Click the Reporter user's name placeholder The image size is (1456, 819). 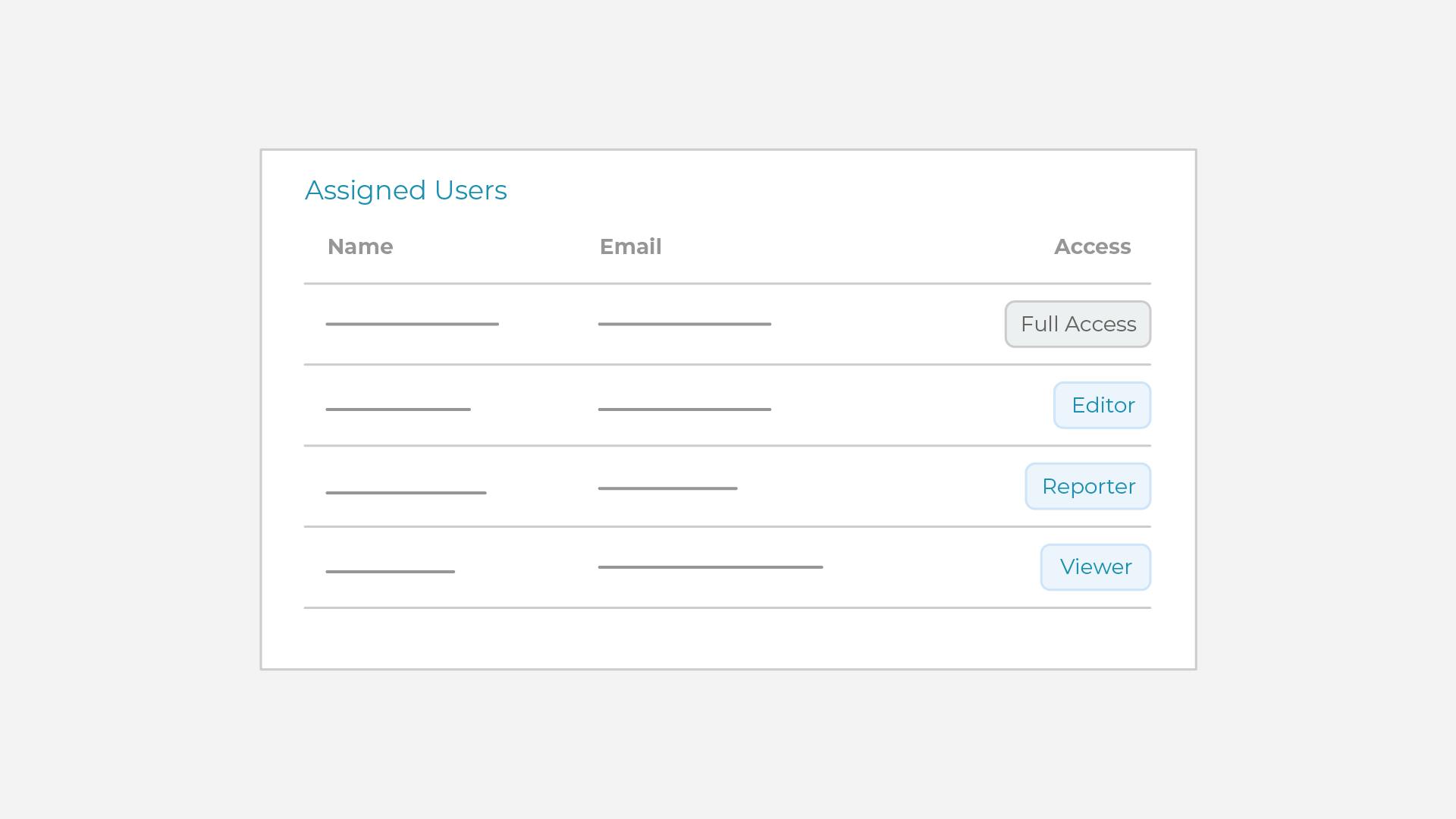(x=406, y=492)
